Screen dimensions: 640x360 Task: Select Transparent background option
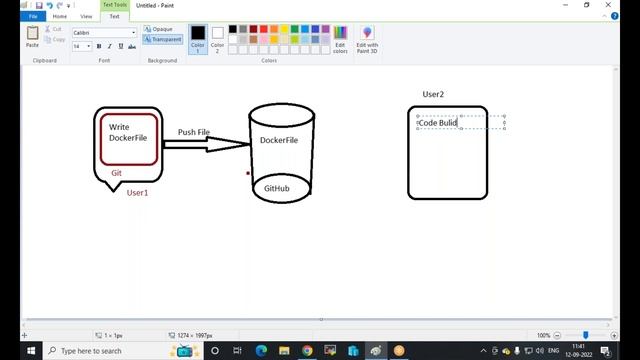[163, 40]
